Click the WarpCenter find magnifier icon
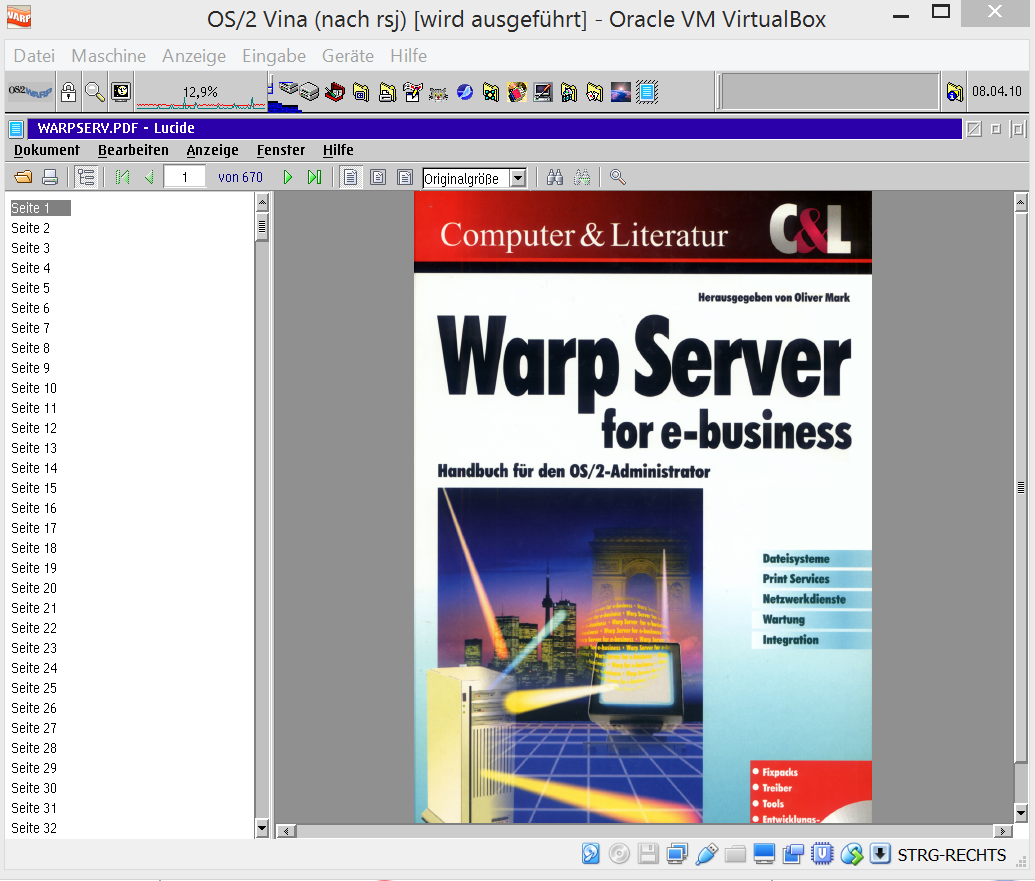1035x881 pixels. (95, 92)
